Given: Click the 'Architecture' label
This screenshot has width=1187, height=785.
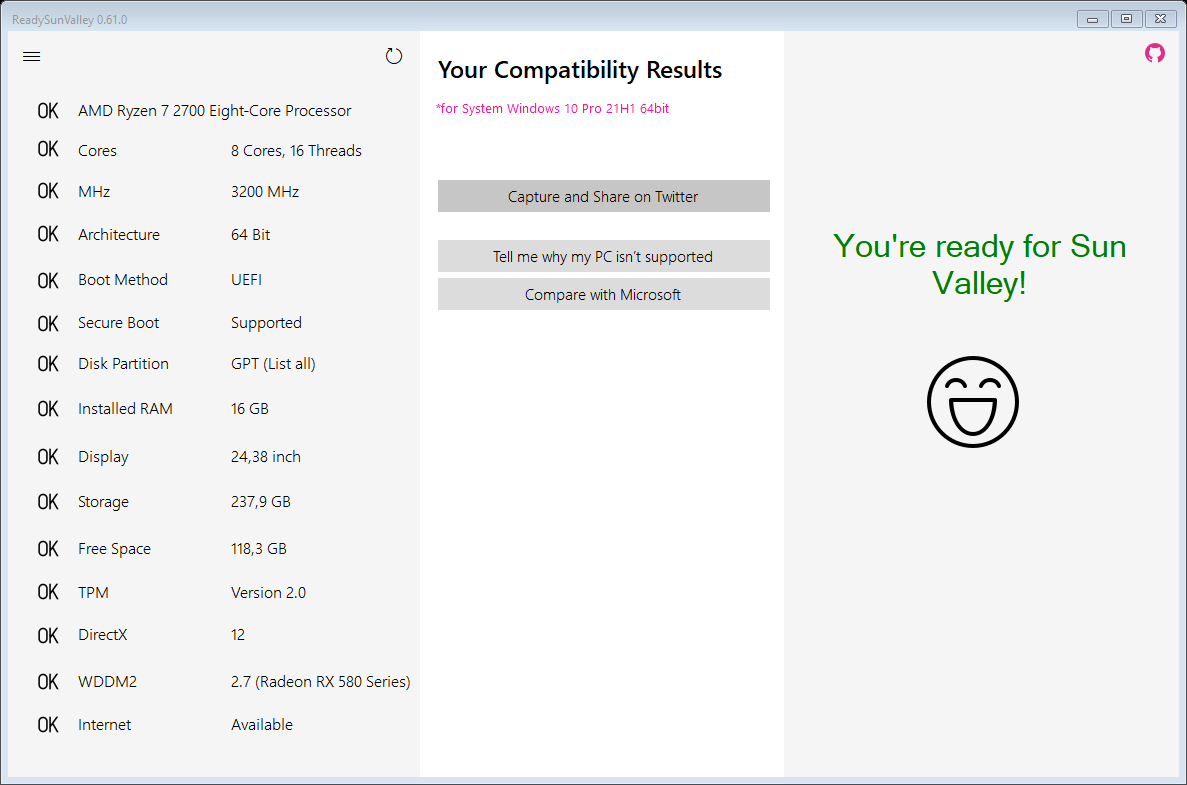Looking at the screenshot, I should pyautogui.click(x=119, y=235).
